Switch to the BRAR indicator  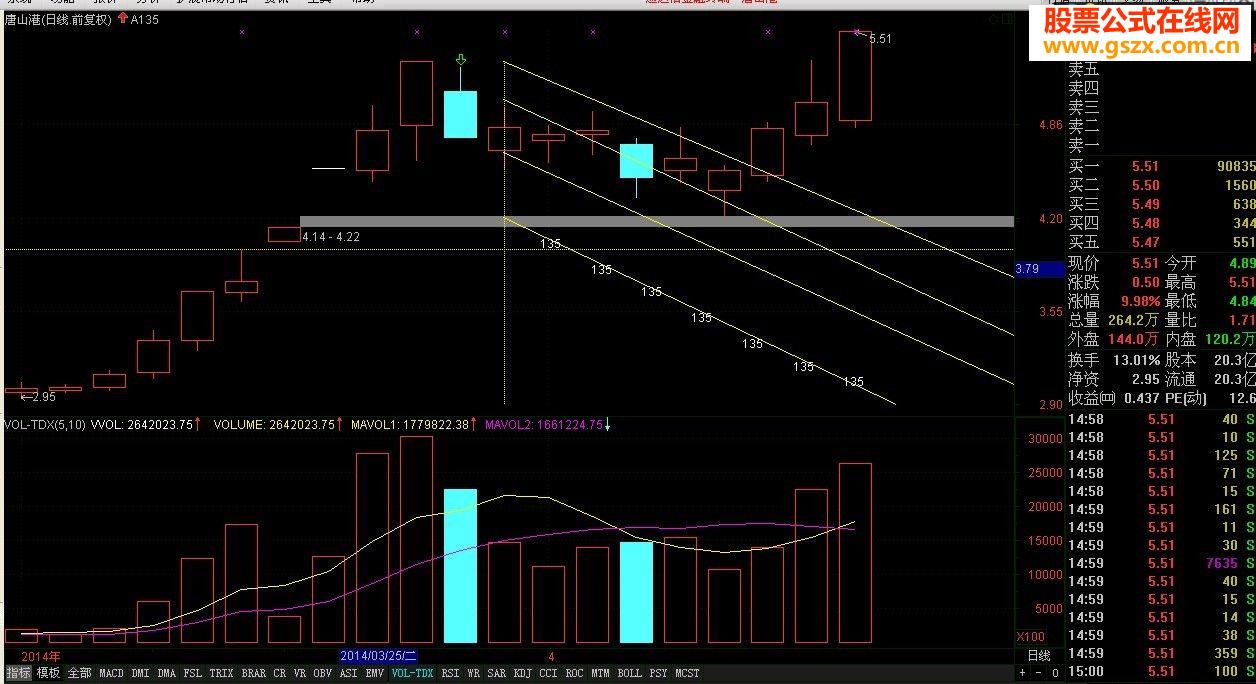pyautogui.click(x=254, y=674)
